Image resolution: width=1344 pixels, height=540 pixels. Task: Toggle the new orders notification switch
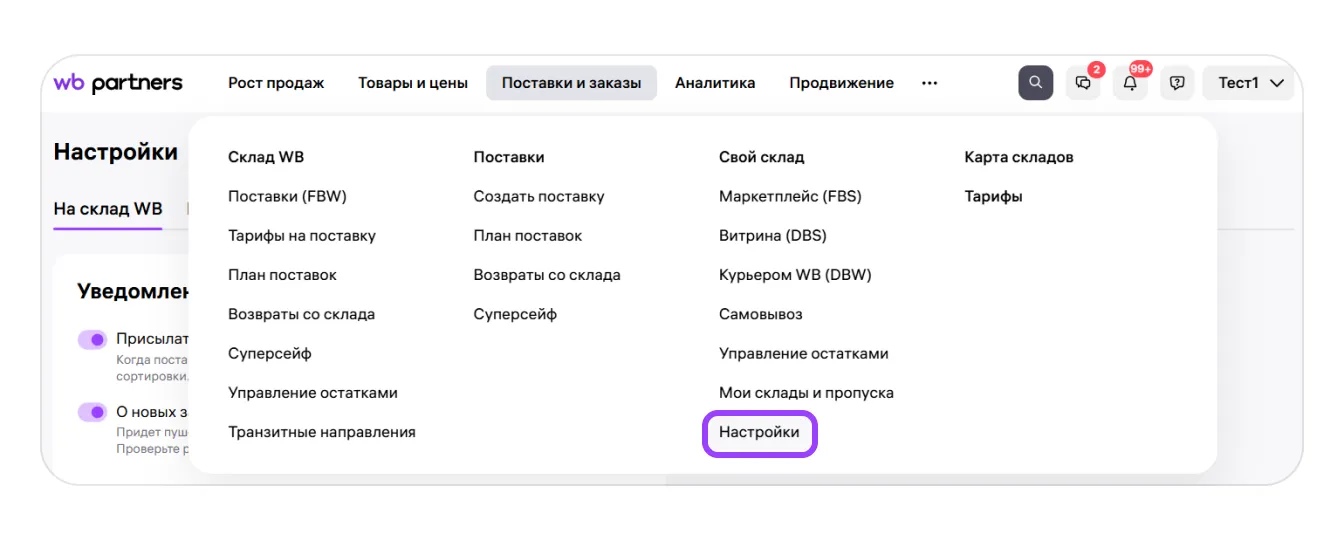[x=92, y=412]
